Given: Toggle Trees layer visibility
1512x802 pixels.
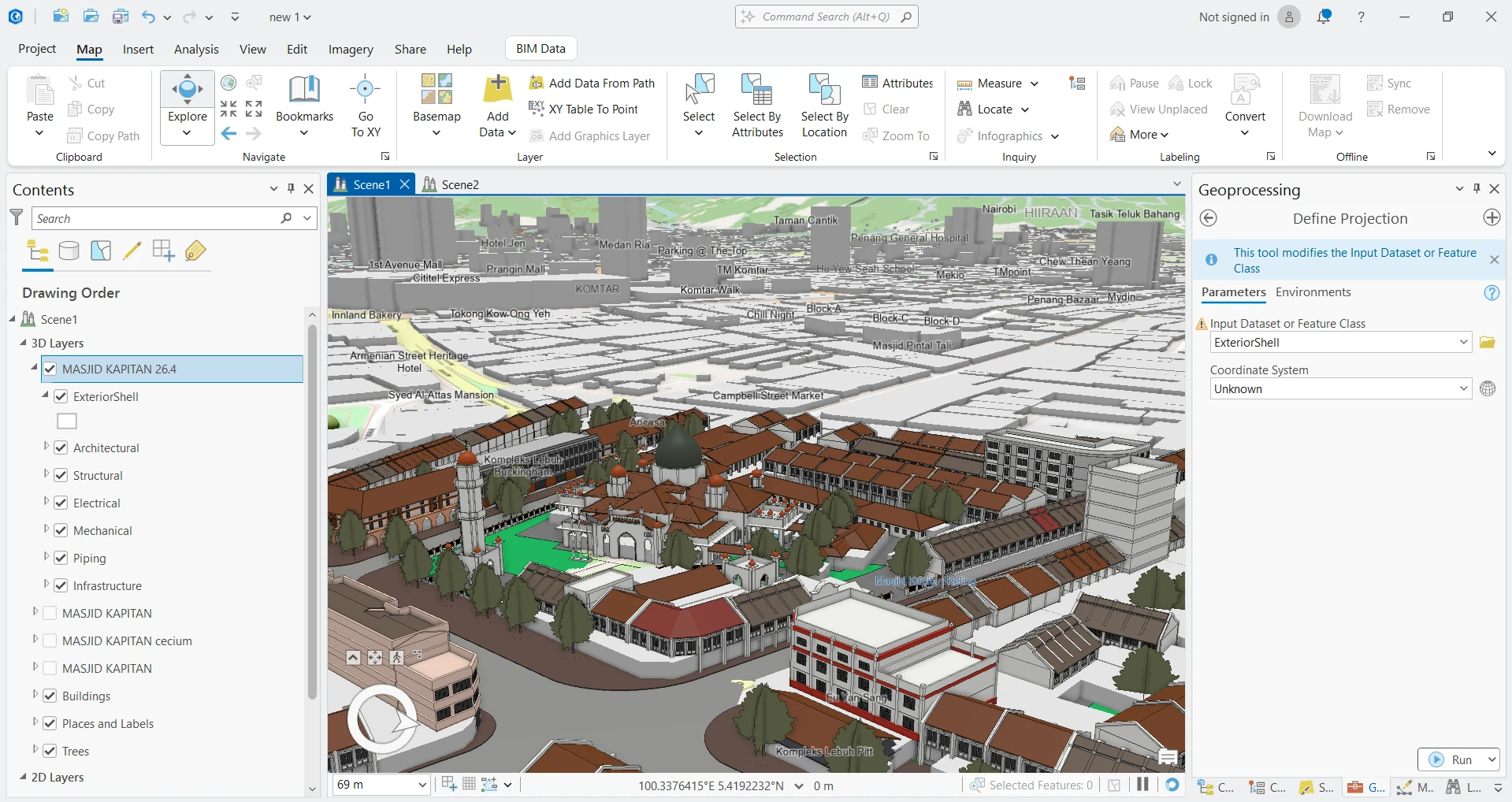Looking at the screenshot, I should pyautogui.click(x=50, y=751).
